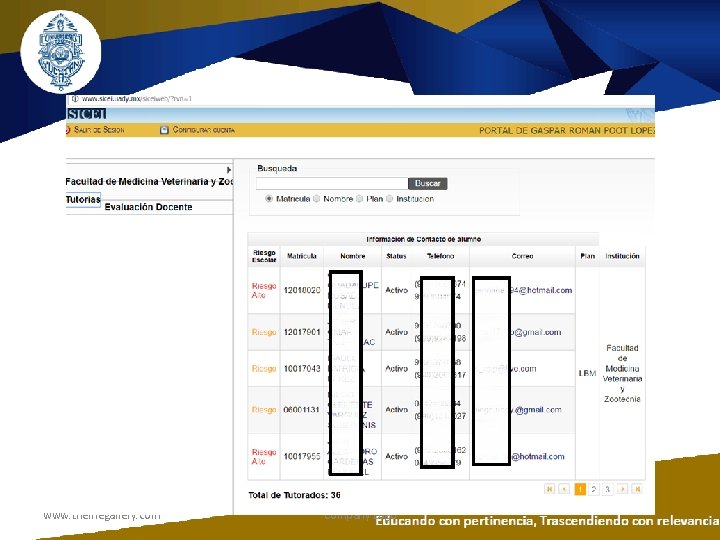Select the Institucion search radio button
Image resolution: width=720 pixels, height=540 pixels.
[389, 199]
